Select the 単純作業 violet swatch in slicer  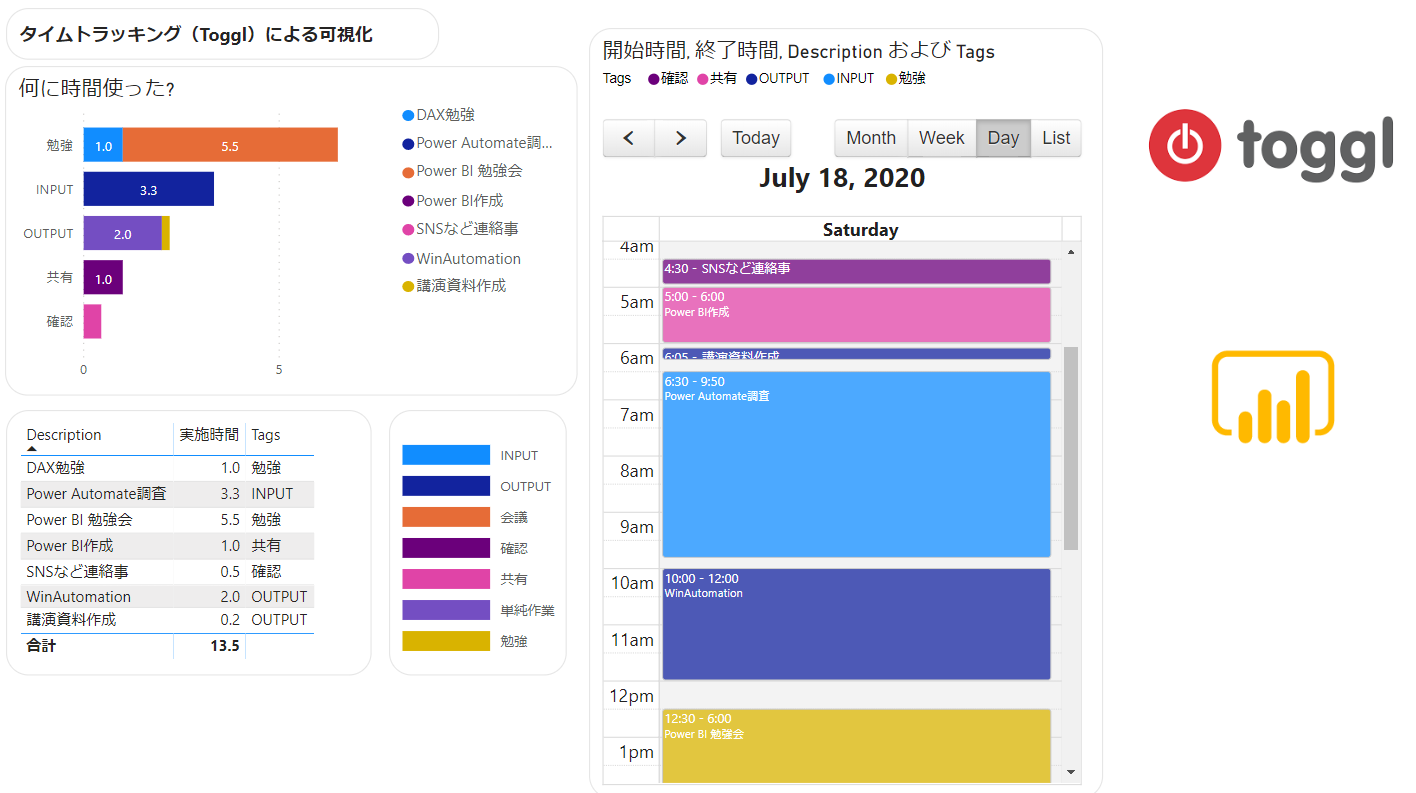pos(446,610)
